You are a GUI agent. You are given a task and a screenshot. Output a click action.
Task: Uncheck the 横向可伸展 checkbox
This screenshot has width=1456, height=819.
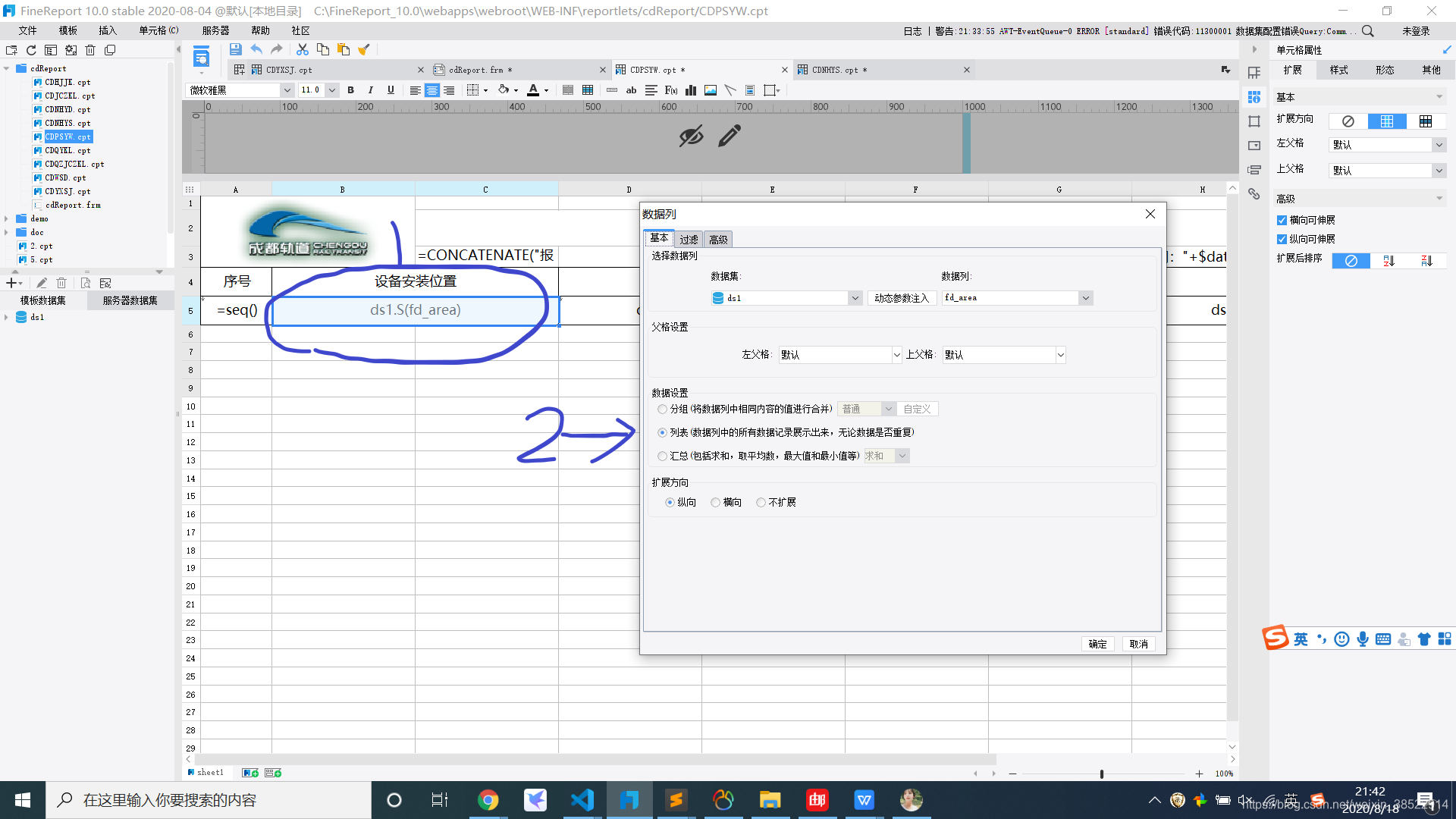pos(1282,221)
